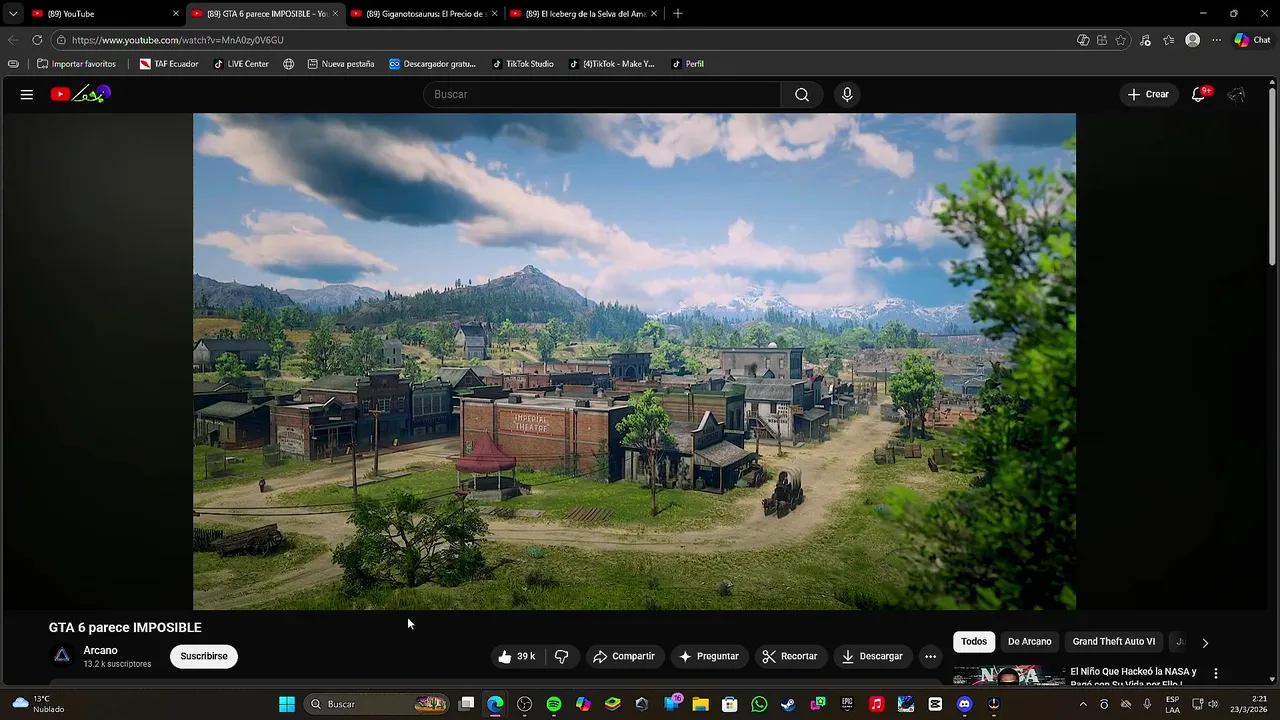Open WhatsApp from the taskbar
Viewport: 1280px width, 720px height.
(x=759, y=704)
